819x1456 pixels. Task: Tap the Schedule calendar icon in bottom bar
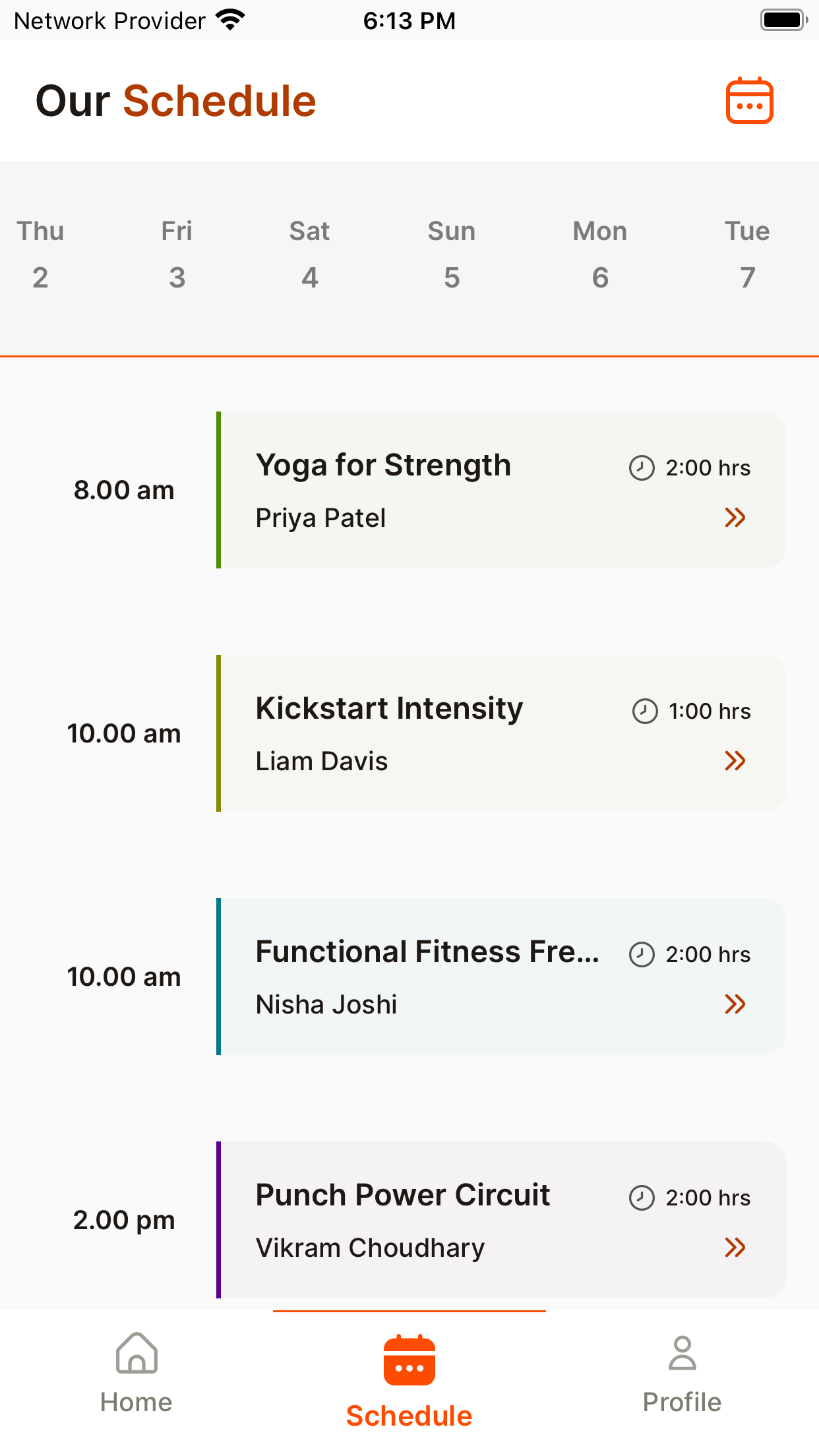pos(409,1360)
